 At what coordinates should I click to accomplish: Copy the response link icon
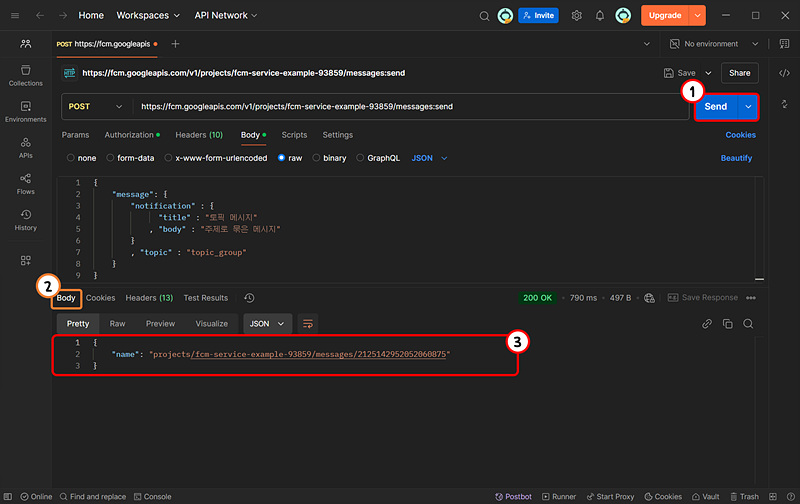(707, 324)
